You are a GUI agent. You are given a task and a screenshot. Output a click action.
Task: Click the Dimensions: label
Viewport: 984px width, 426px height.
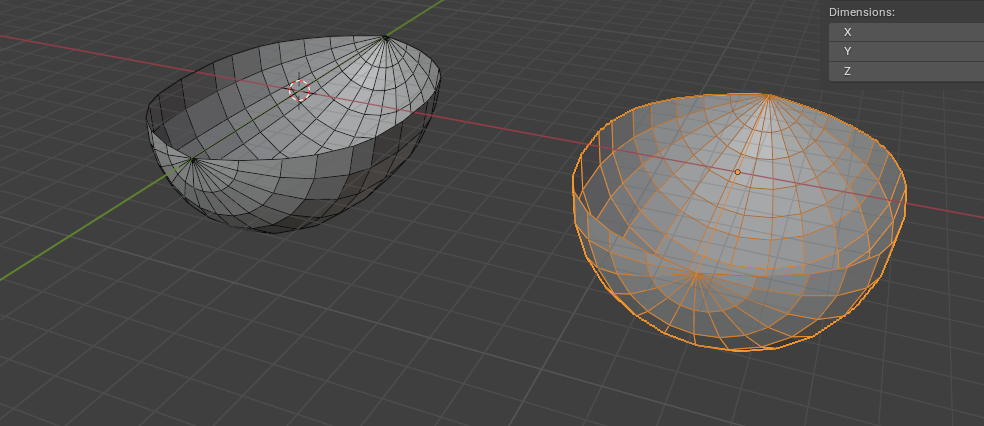[861, 12]
